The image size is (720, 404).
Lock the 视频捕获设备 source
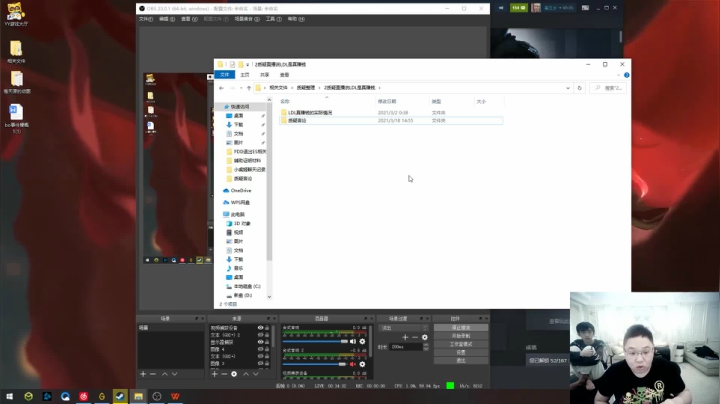pyautogui.click(x=267, y=328)
